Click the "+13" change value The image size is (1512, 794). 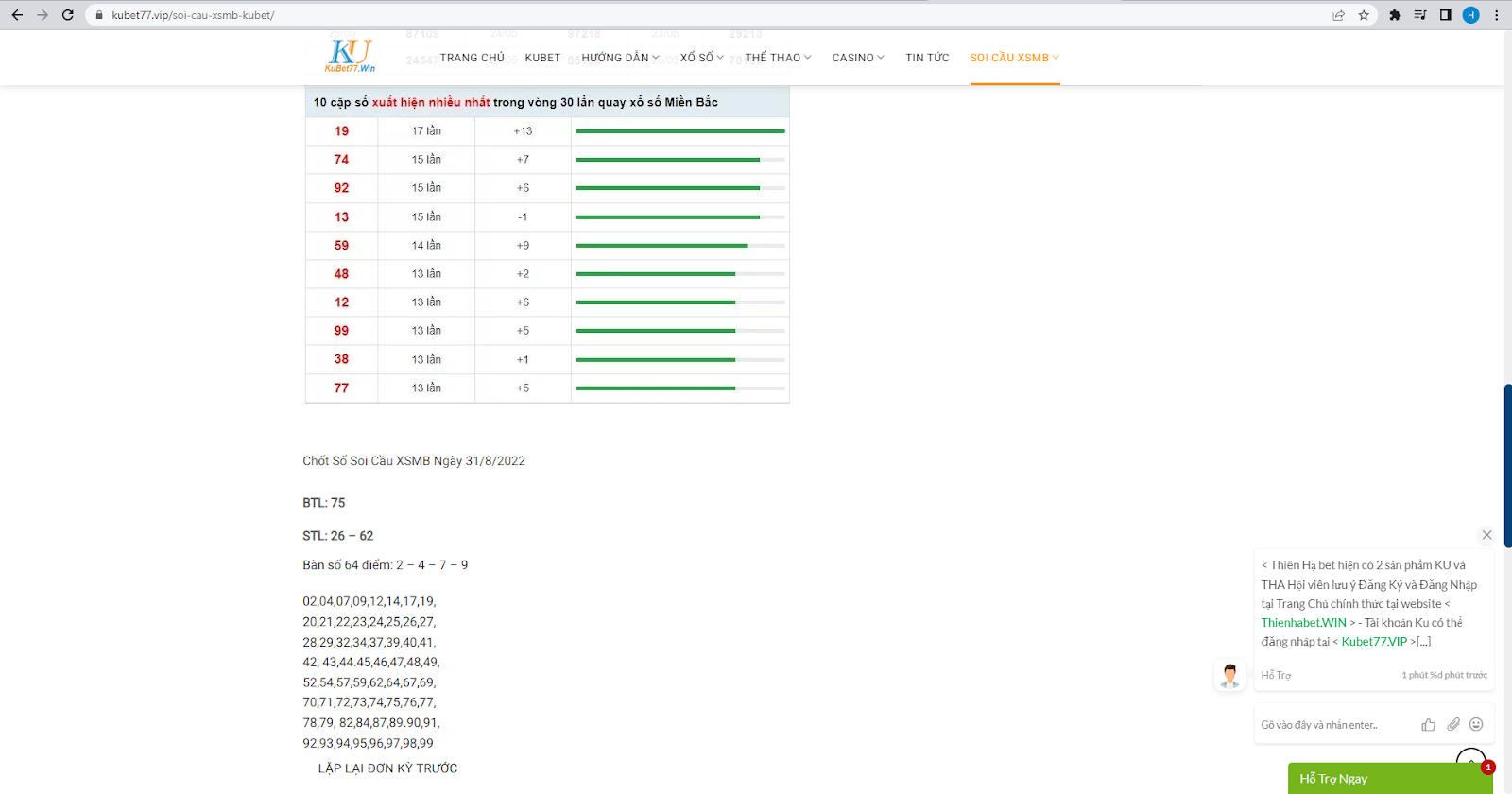click(523, 131)
